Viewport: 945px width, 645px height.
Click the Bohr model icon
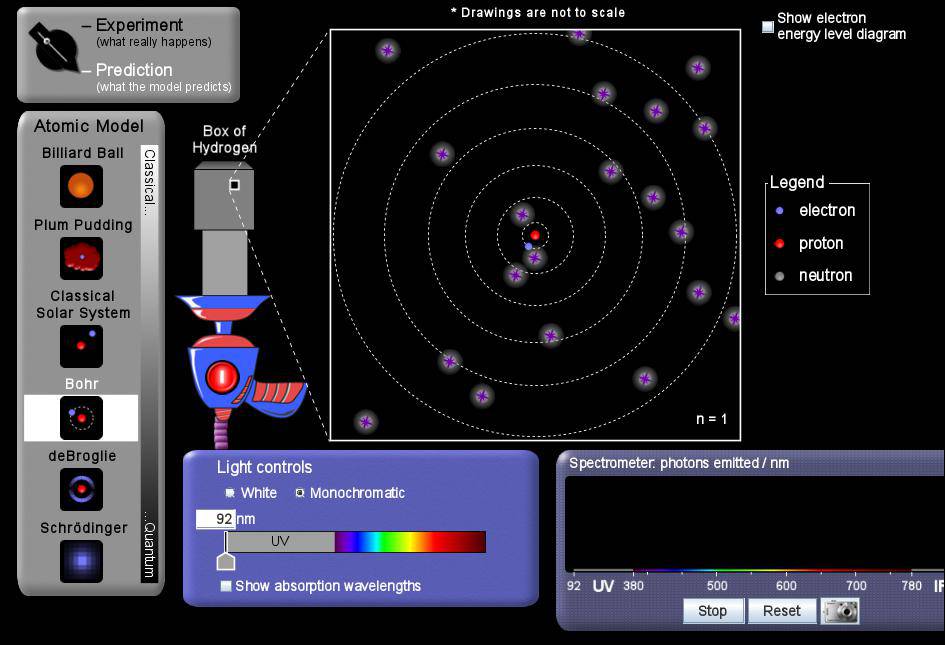pos(81,417)
